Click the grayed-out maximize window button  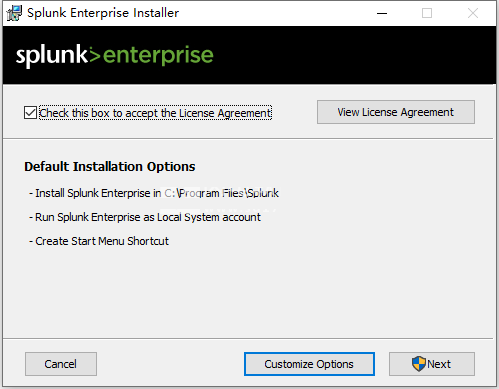pyautogui.click(x=427, y=13)
